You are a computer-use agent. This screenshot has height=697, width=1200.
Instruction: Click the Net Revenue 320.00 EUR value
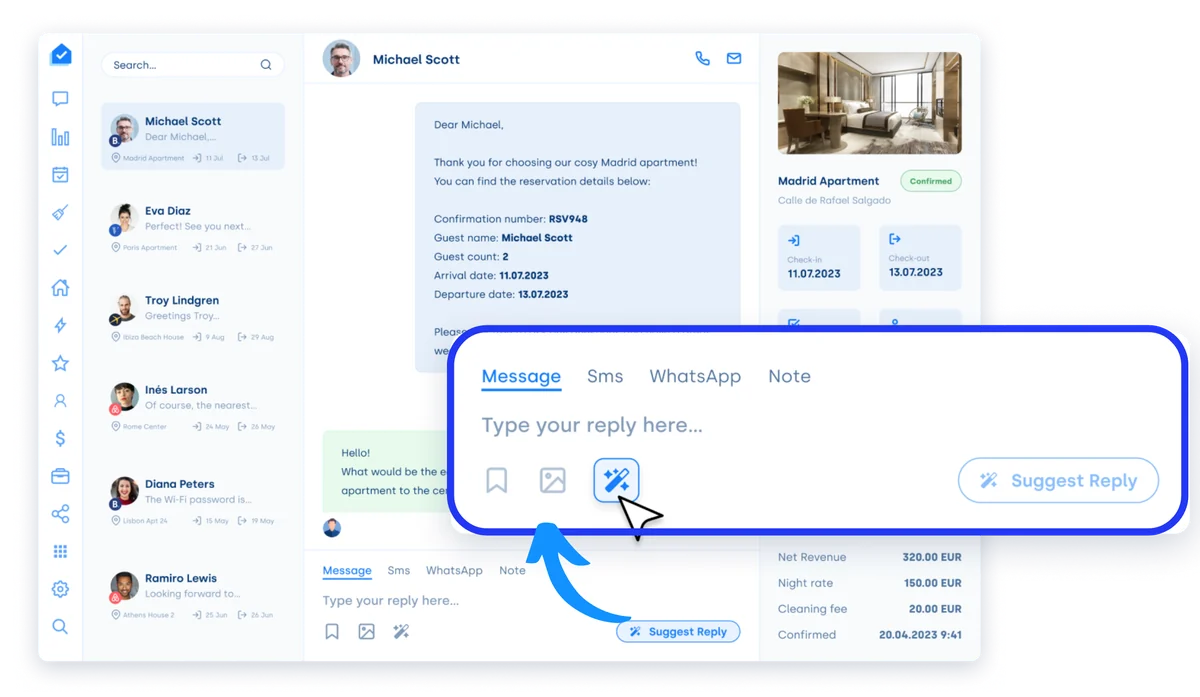(931, 557)
